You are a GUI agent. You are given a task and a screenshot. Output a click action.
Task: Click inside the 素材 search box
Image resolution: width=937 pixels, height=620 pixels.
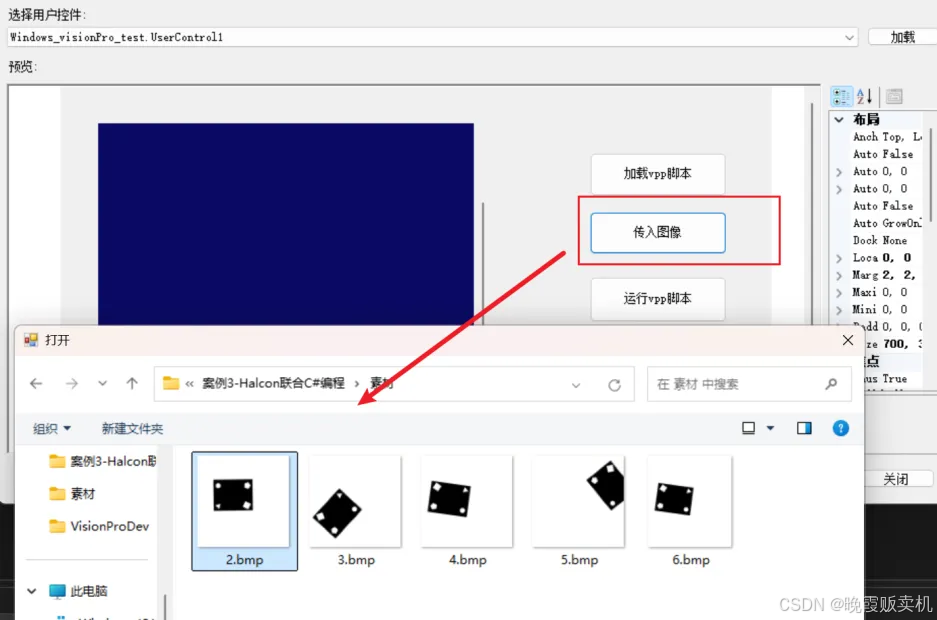pos(740,384)
